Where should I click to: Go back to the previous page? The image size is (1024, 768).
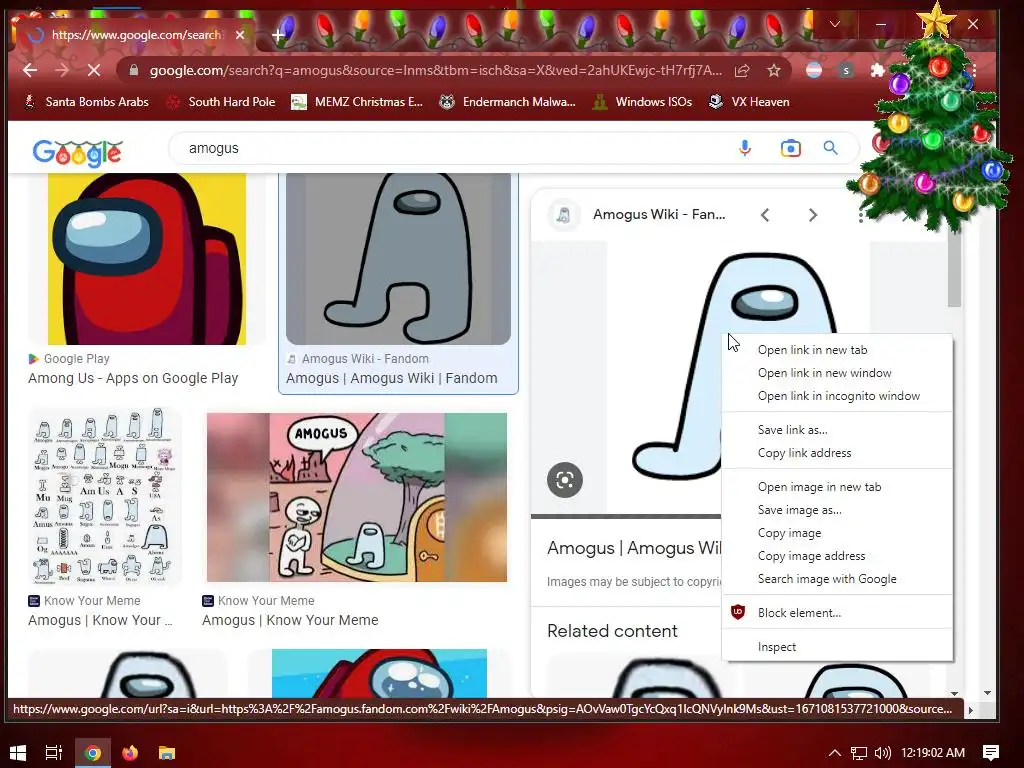click(x=30, y=71)
